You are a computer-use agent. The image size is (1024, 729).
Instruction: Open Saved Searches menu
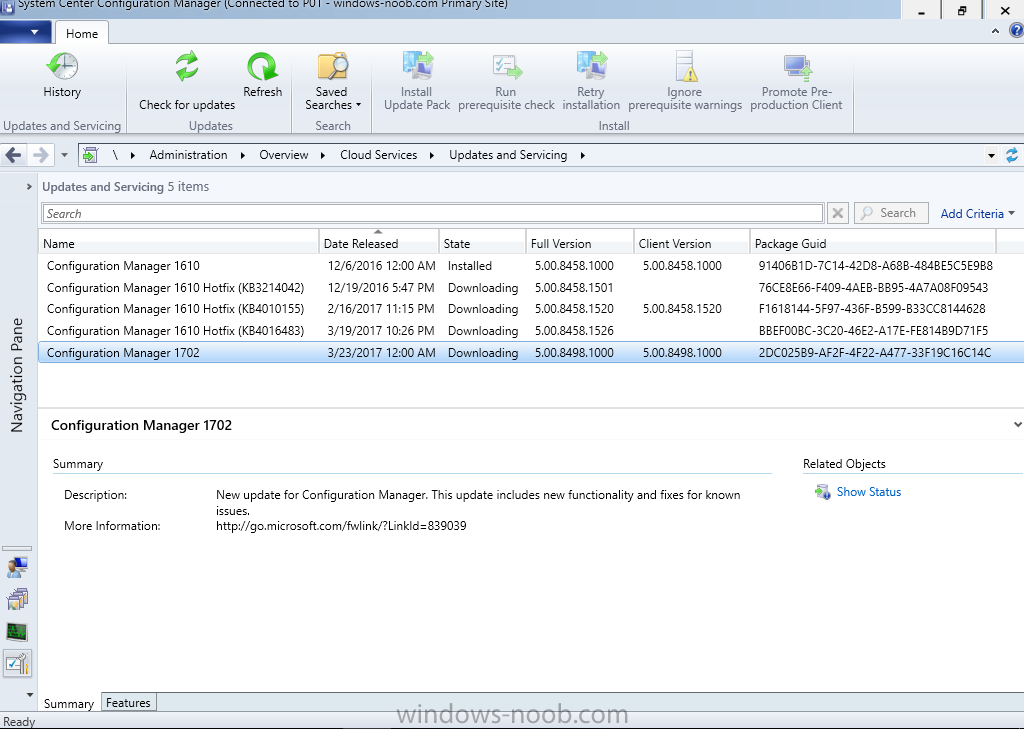point(332,81)
